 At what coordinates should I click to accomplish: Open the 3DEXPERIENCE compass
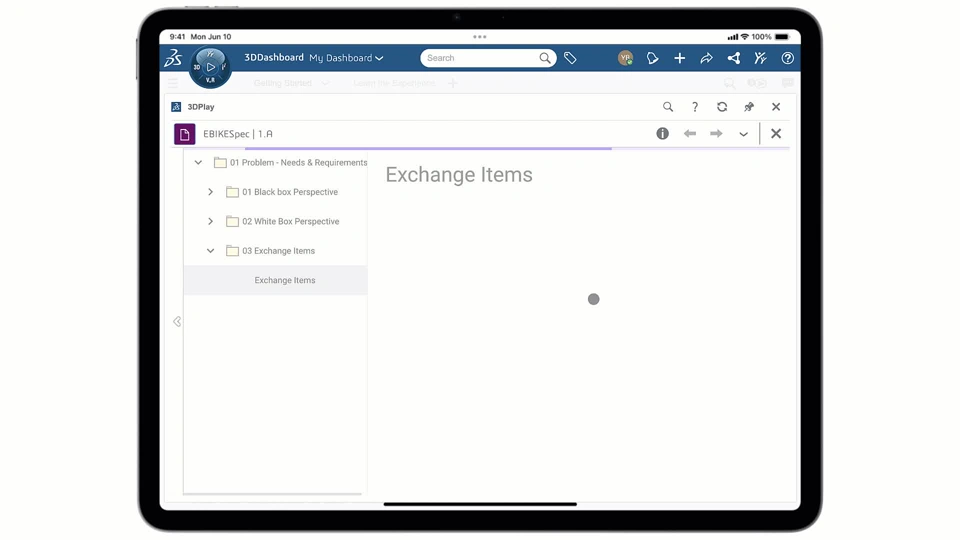coord(210,67)
